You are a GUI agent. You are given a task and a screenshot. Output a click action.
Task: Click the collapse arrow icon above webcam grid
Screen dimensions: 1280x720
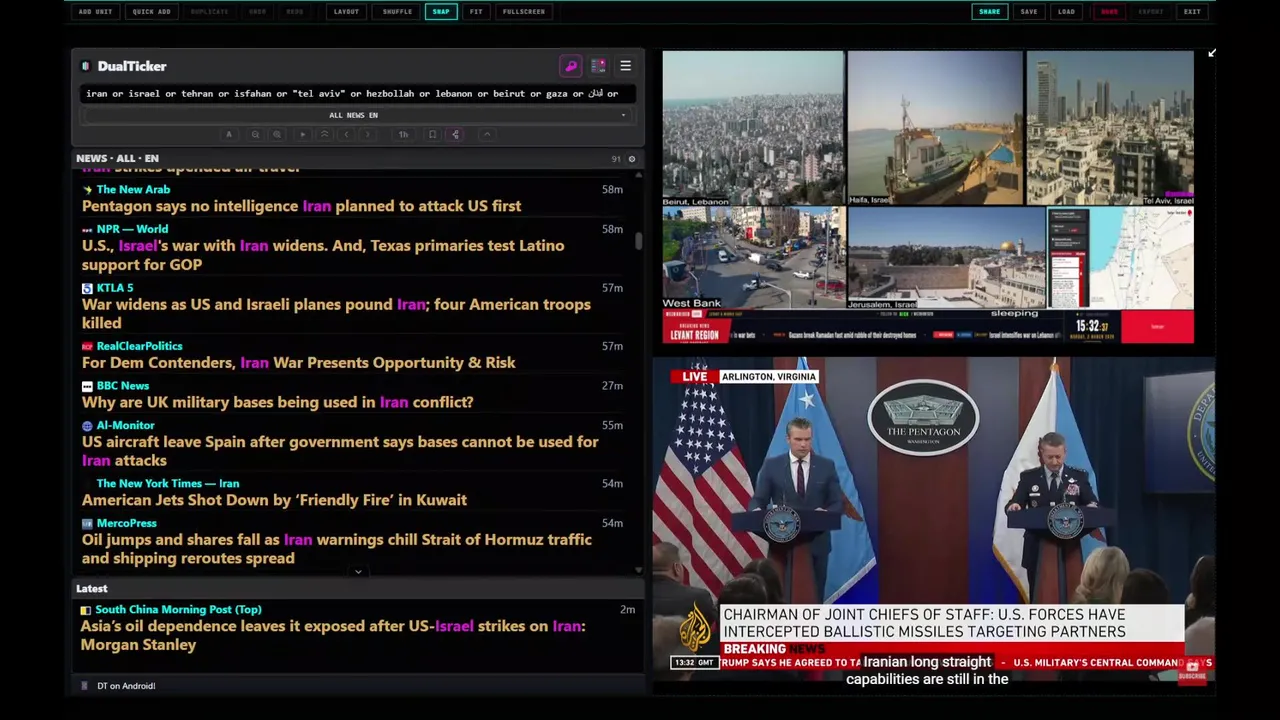1211,53
